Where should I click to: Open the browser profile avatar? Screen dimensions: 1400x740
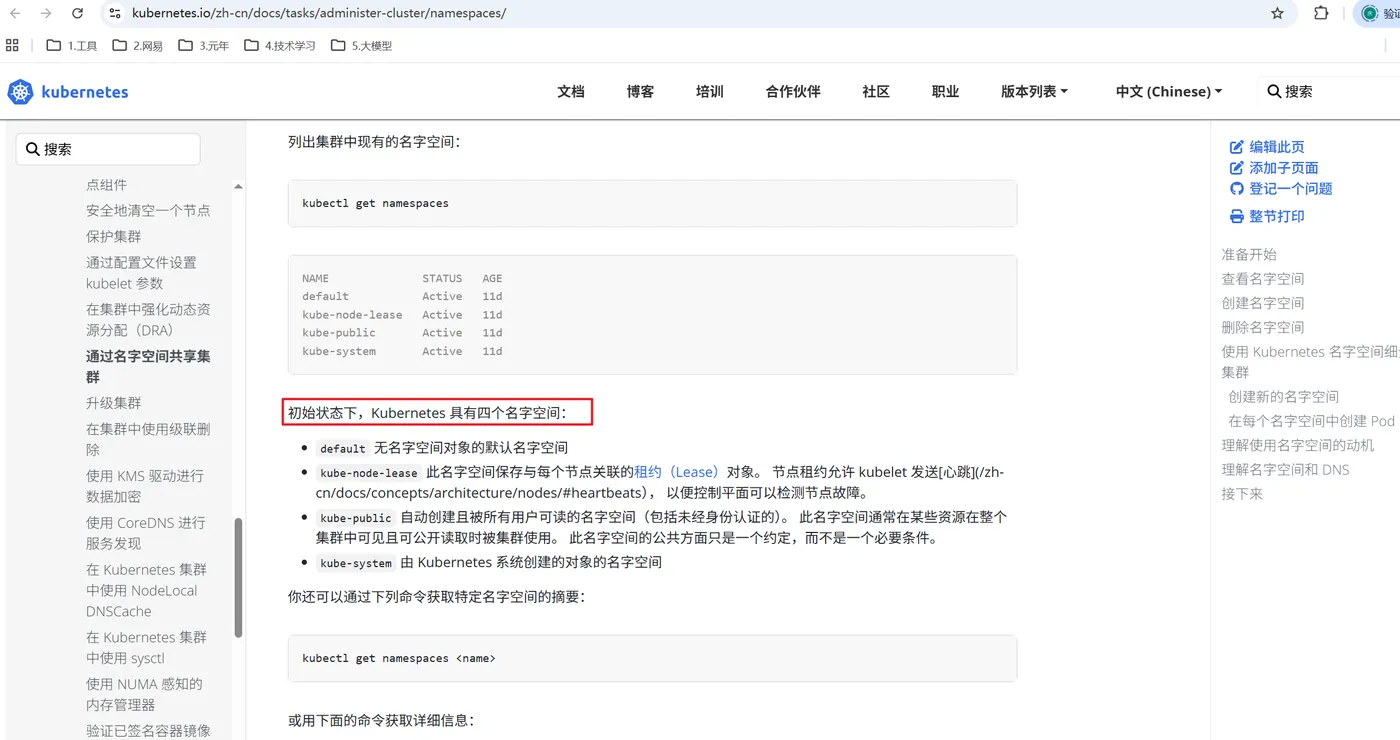click(1370, 13)
